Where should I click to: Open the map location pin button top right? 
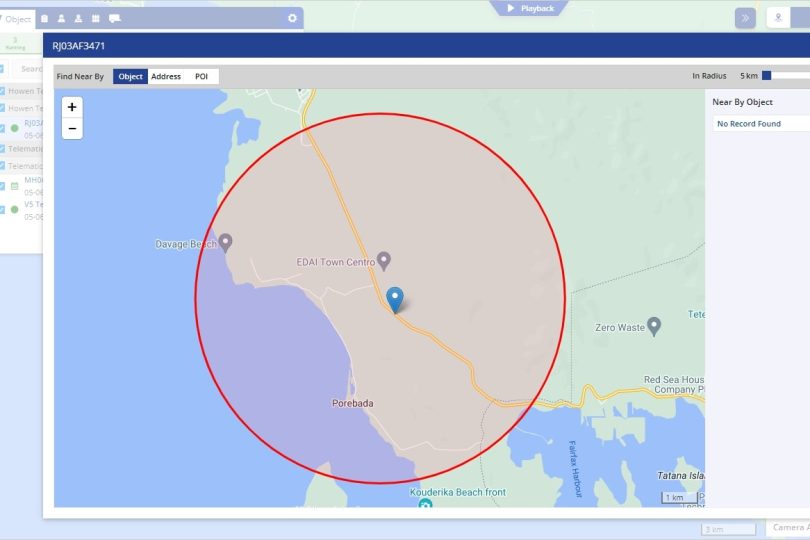click(x=779, y=18)
